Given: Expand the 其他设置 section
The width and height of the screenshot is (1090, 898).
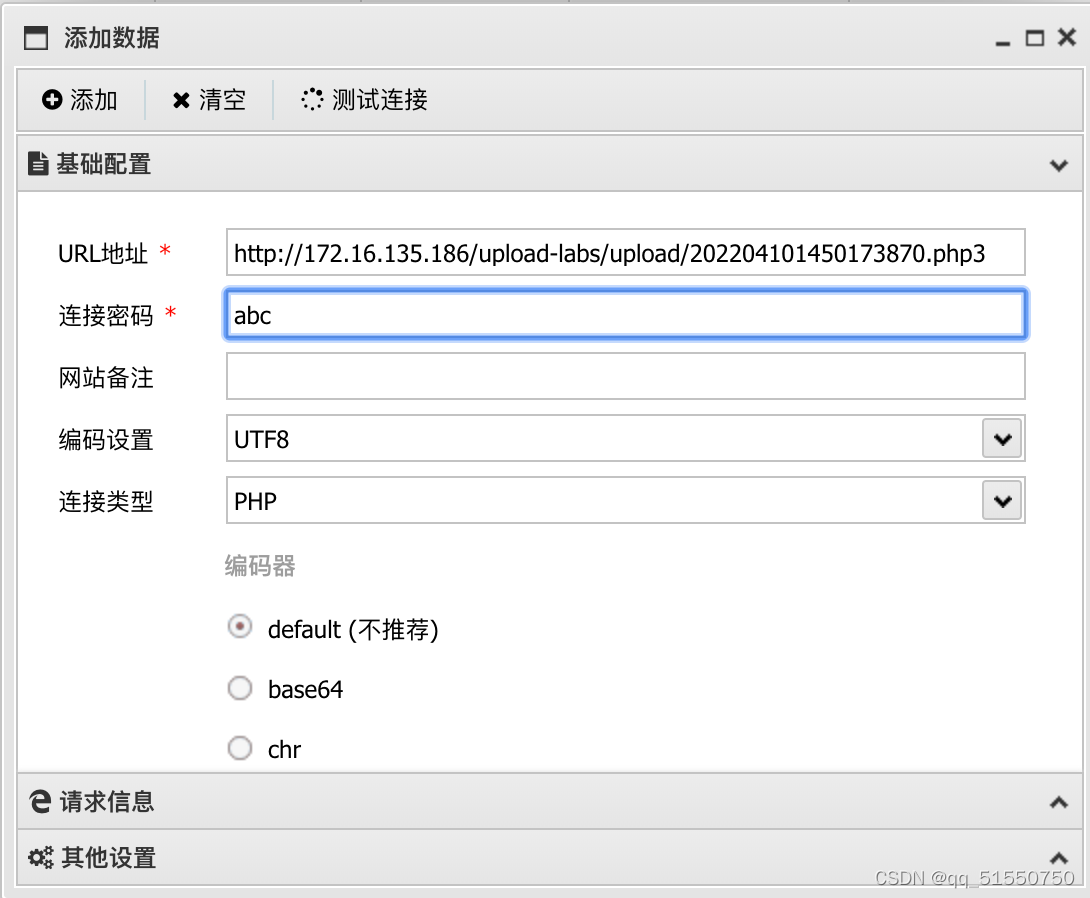Looking at the screenshot, I should [x=1058, y=858].
